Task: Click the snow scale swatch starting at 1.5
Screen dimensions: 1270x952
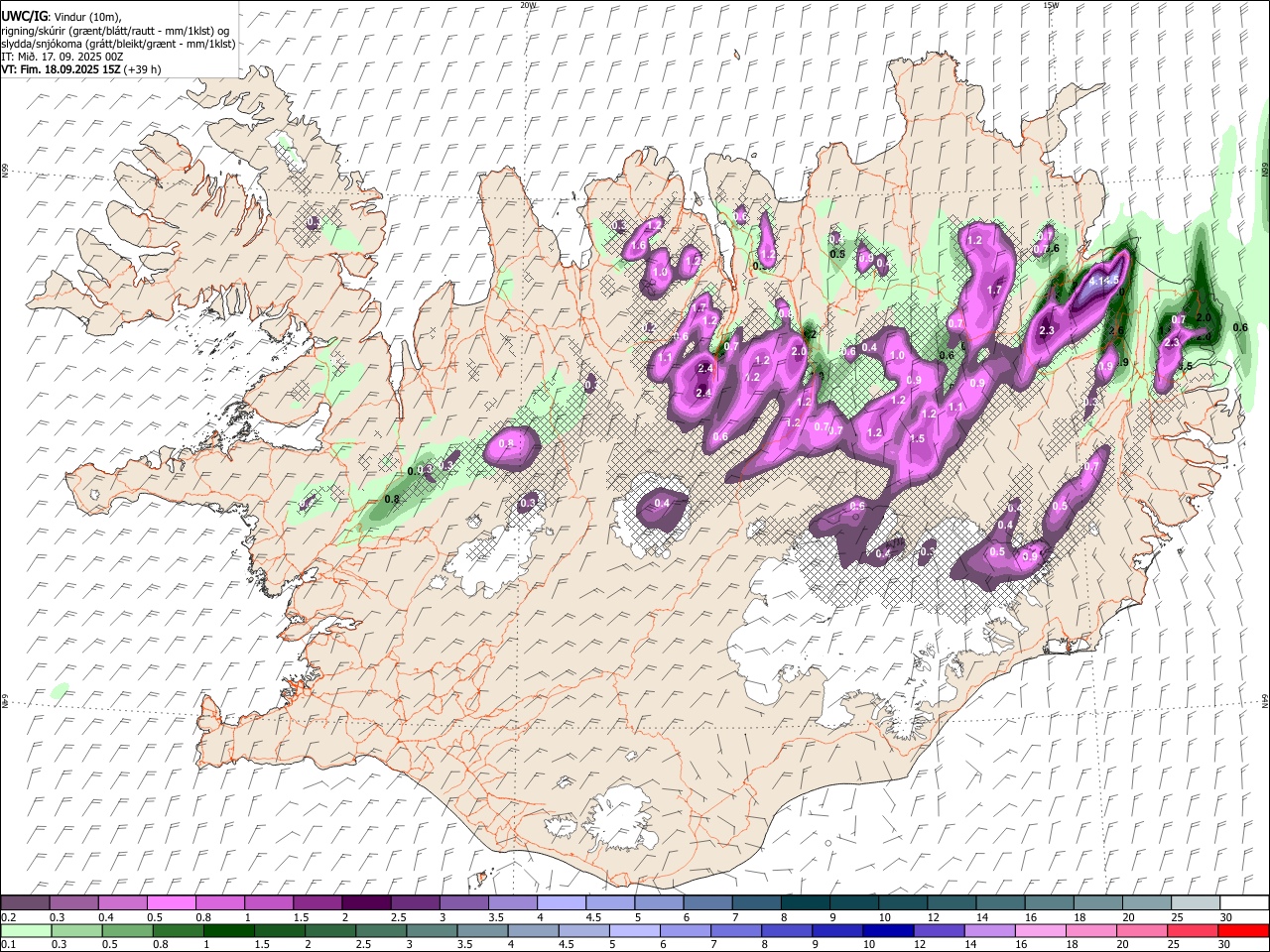Action: pyautogui.click(x=318, y=903)
